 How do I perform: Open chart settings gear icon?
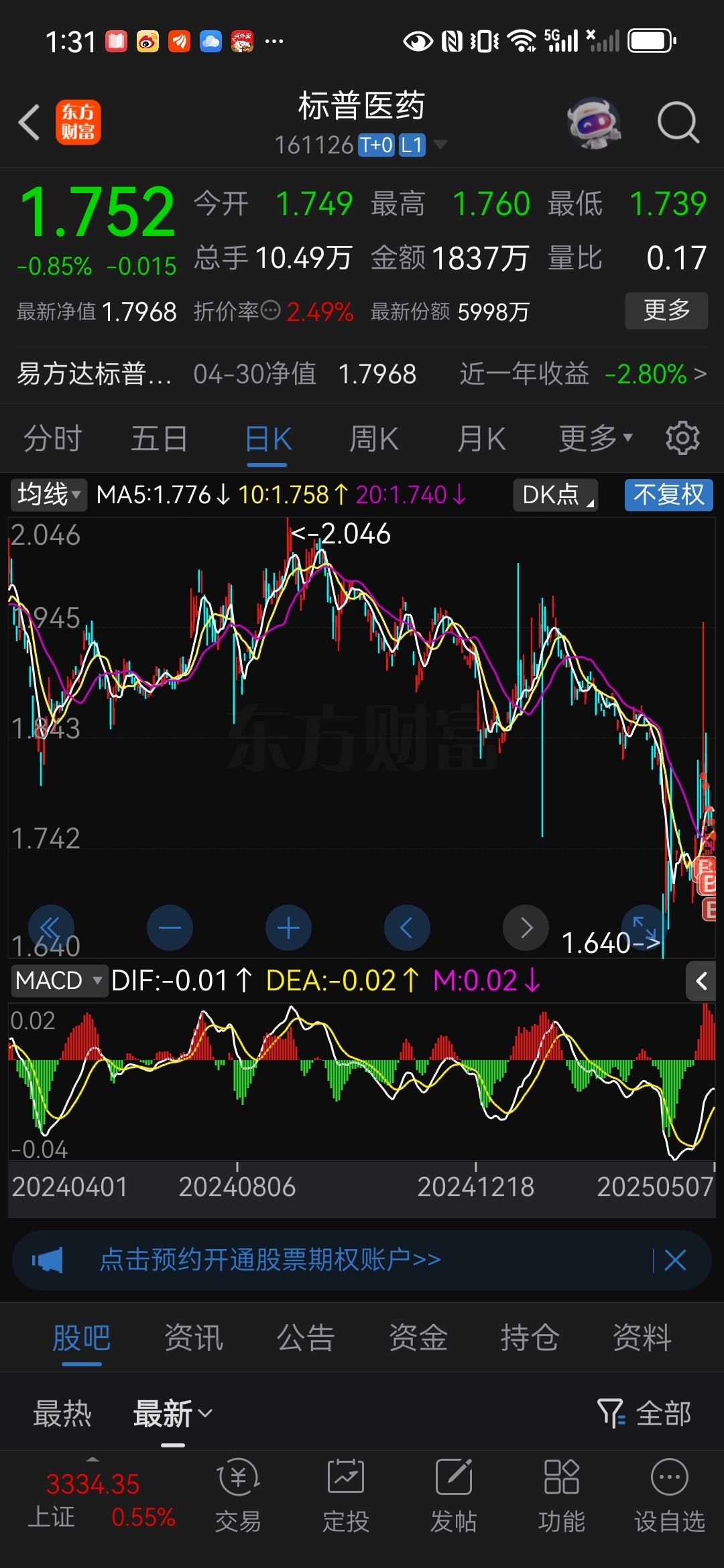coord(682,439)
